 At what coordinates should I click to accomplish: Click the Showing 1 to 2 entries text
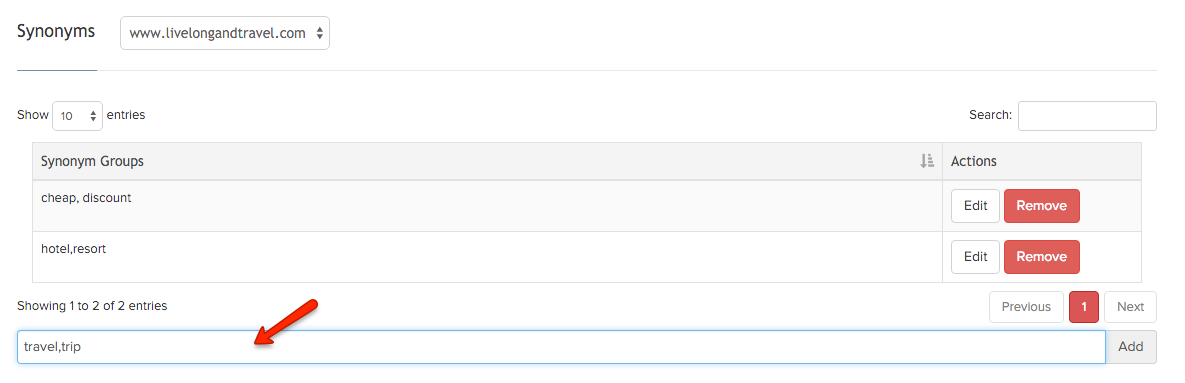91,306
